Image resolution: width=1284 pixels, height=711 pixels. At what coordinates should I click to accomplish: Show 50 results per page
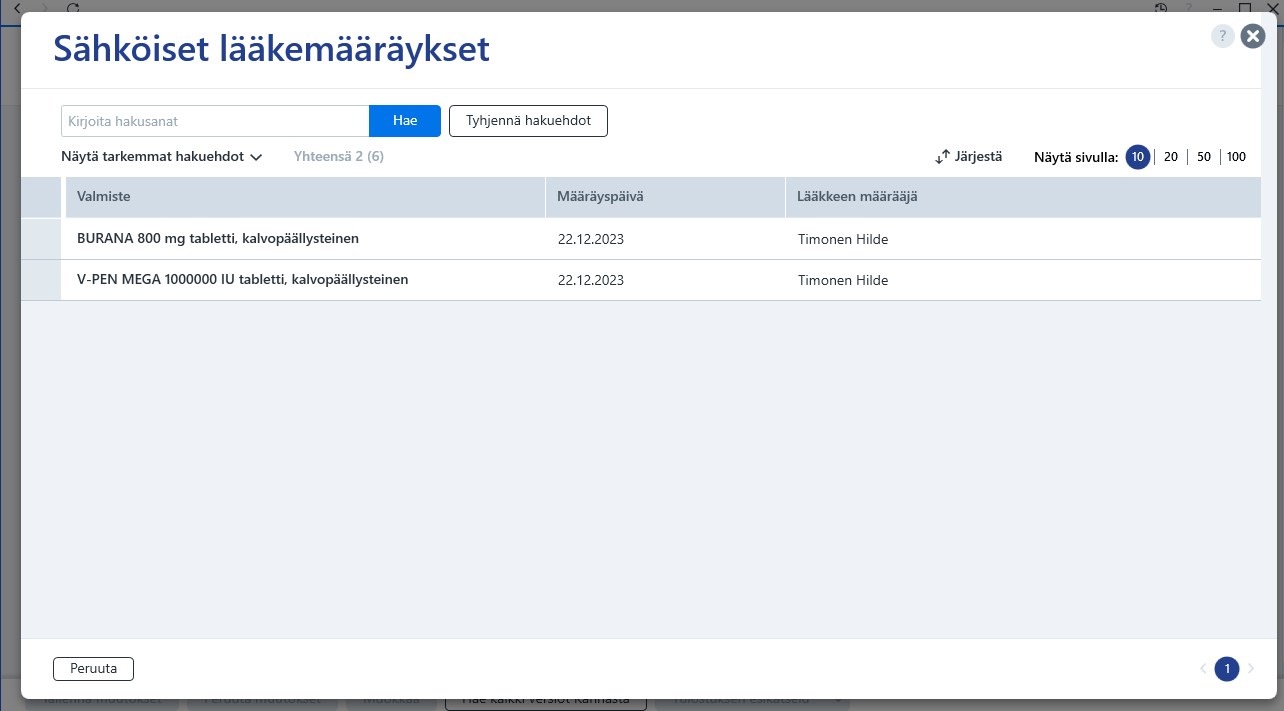tap(1204, 157)
